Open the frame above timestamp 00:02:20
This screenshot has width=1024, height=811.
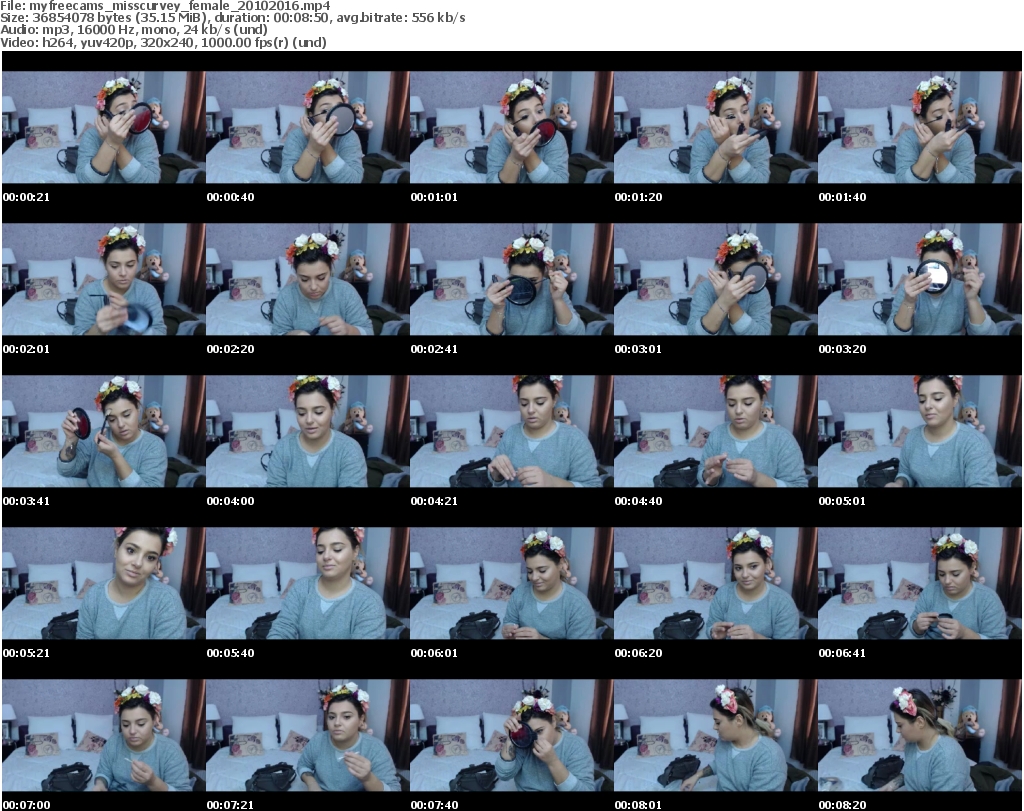pyautogui.click(x=308, y=279)
